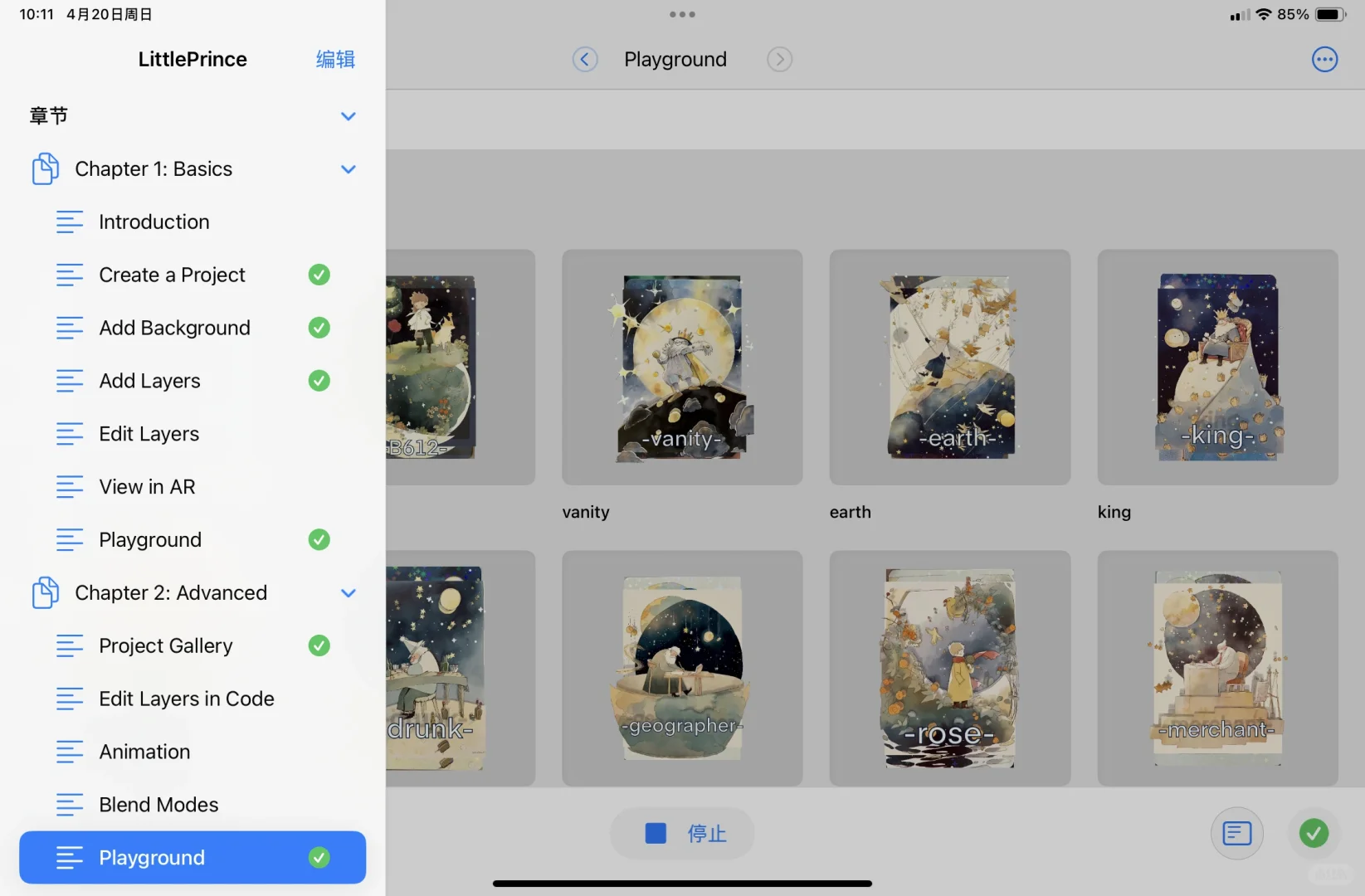Click the Add Layers page icon

click(70, 381)
